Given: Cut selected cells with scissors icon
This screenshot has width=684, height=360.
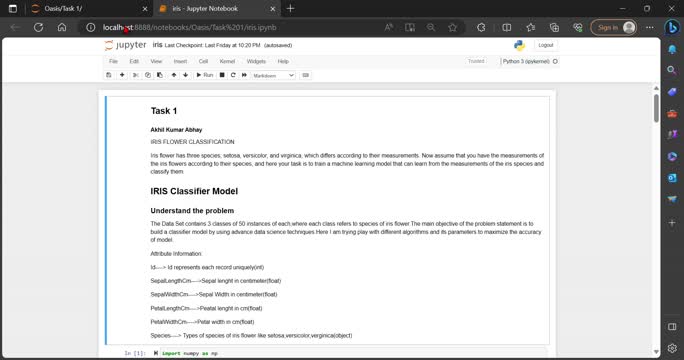Looking at the screenshot, I should pyautogui.click(x=136, y=75).
